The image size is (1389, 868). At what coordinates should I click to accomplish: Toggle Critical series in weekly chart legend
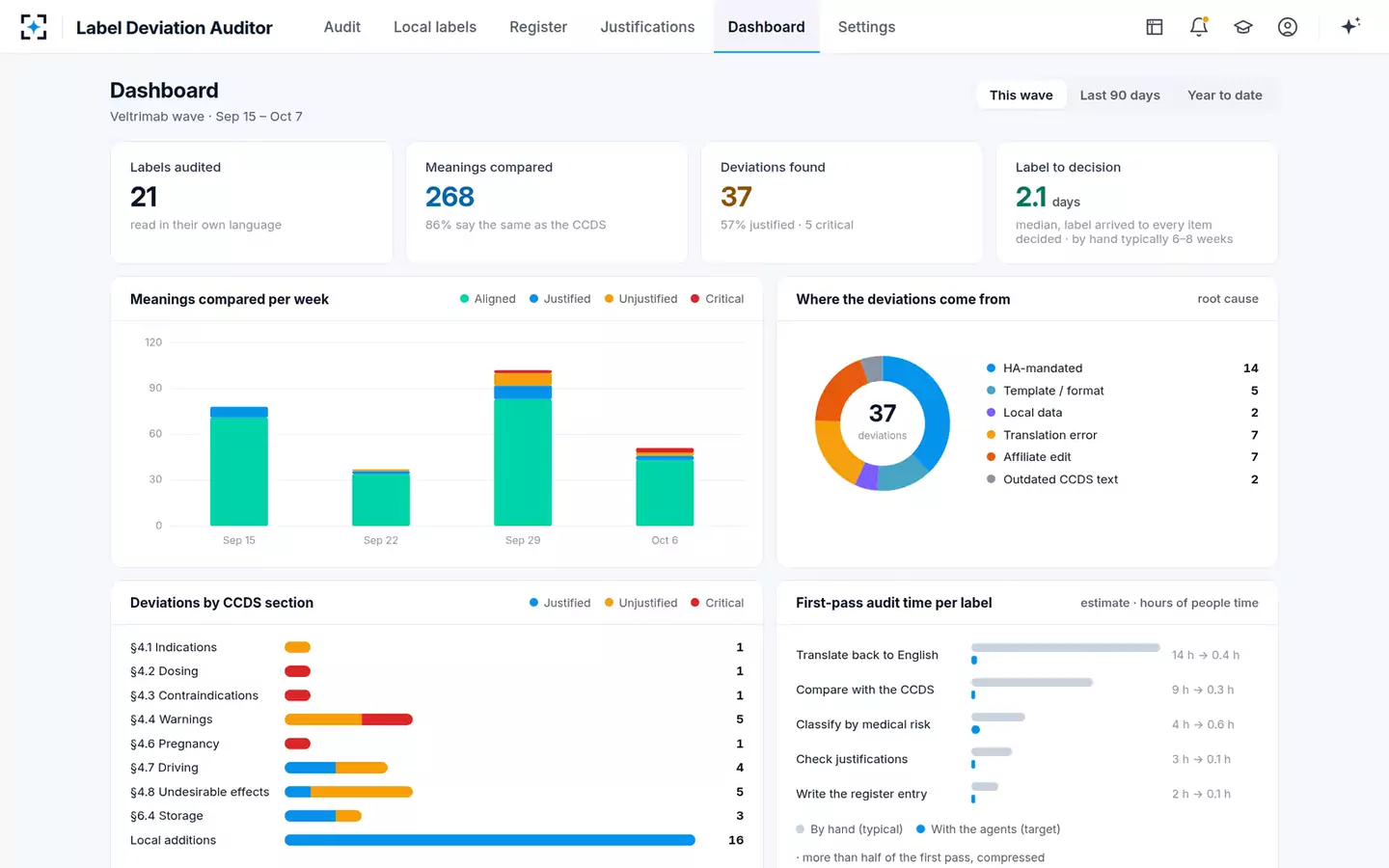tap(717, 299)
